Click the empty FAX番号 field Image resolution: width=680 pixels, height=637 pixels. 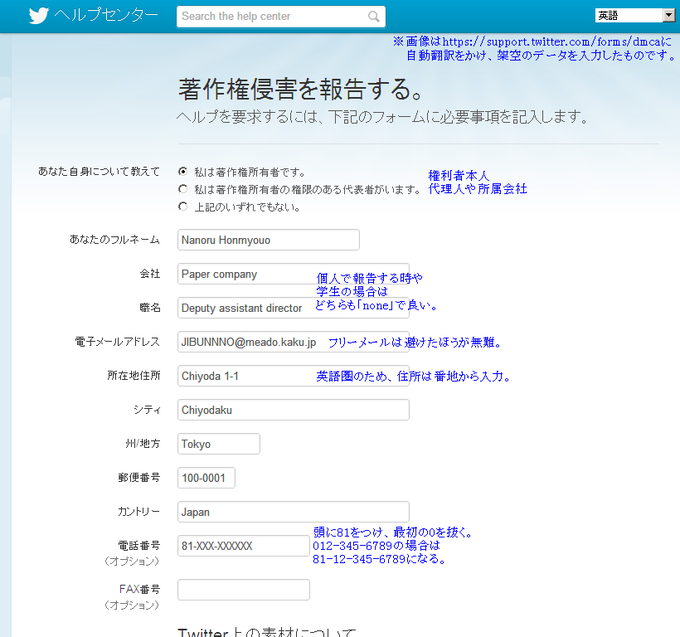(x=244, y=590)
